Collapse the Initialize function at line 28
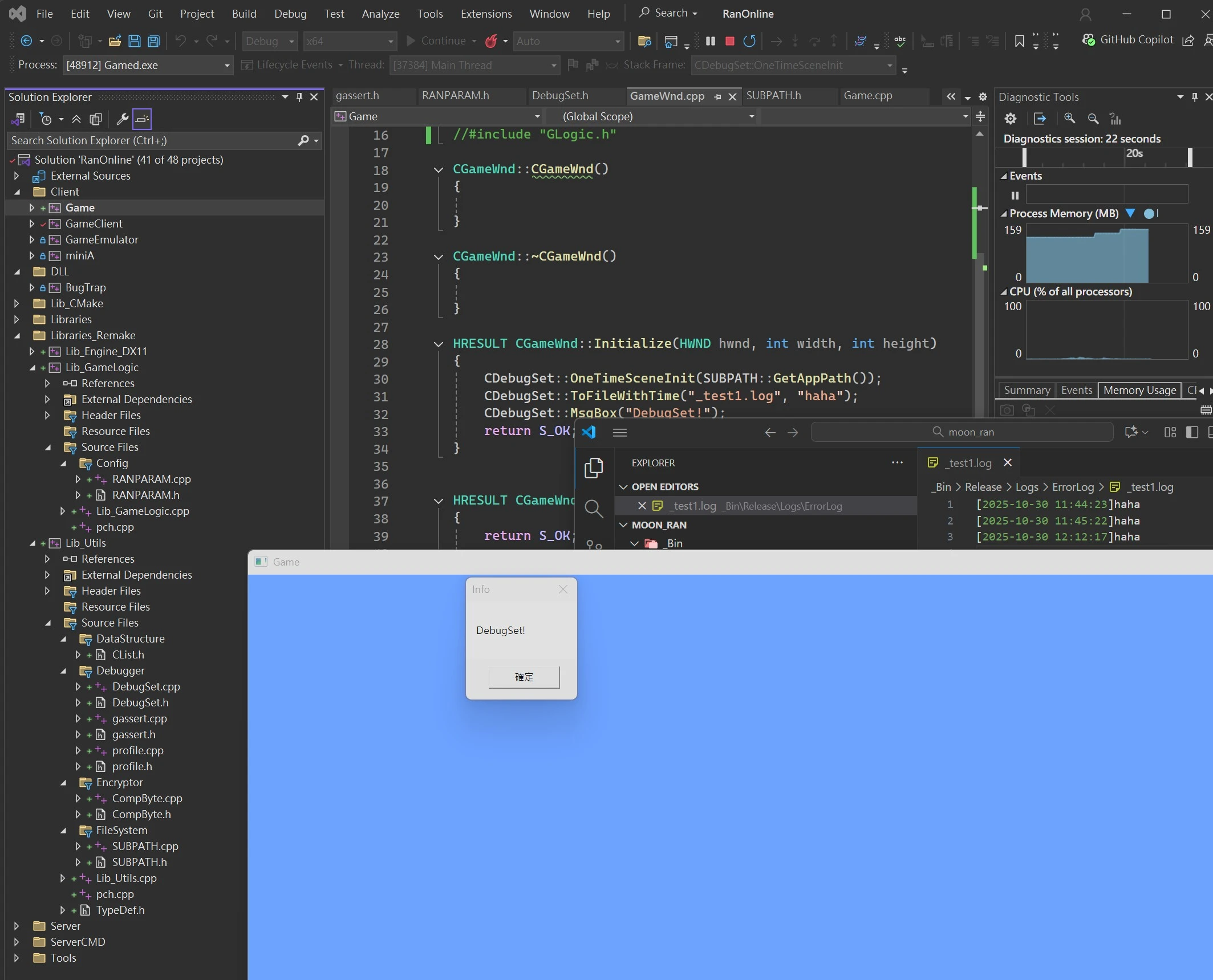 point(438,344)
